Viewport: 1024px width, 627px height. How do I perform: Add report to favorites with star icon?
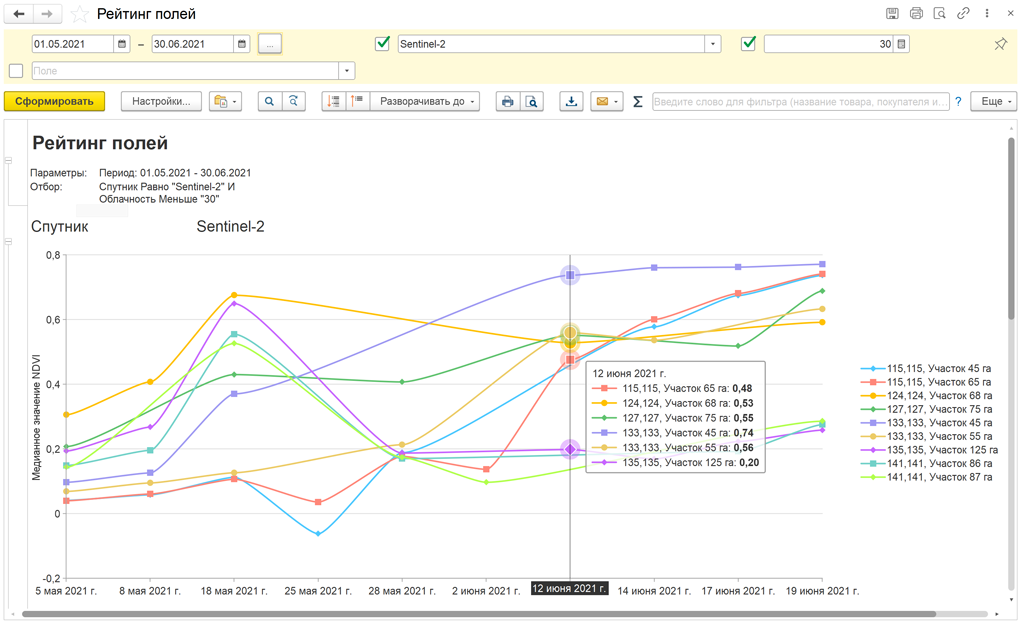pyautogui.click(x=80, y=14)
